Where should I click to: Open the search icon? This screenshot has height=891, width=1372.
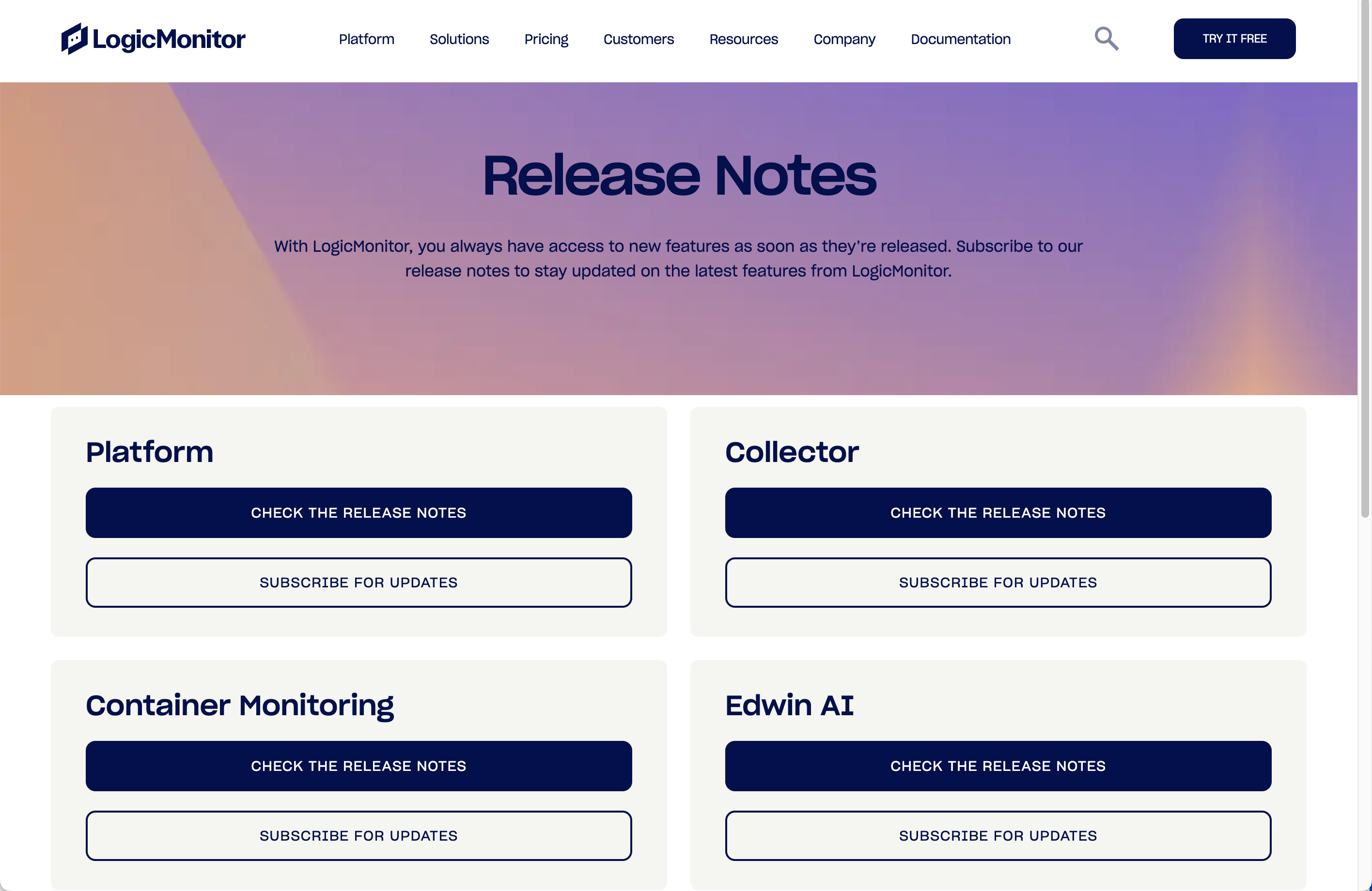(x=1107, y=38)
